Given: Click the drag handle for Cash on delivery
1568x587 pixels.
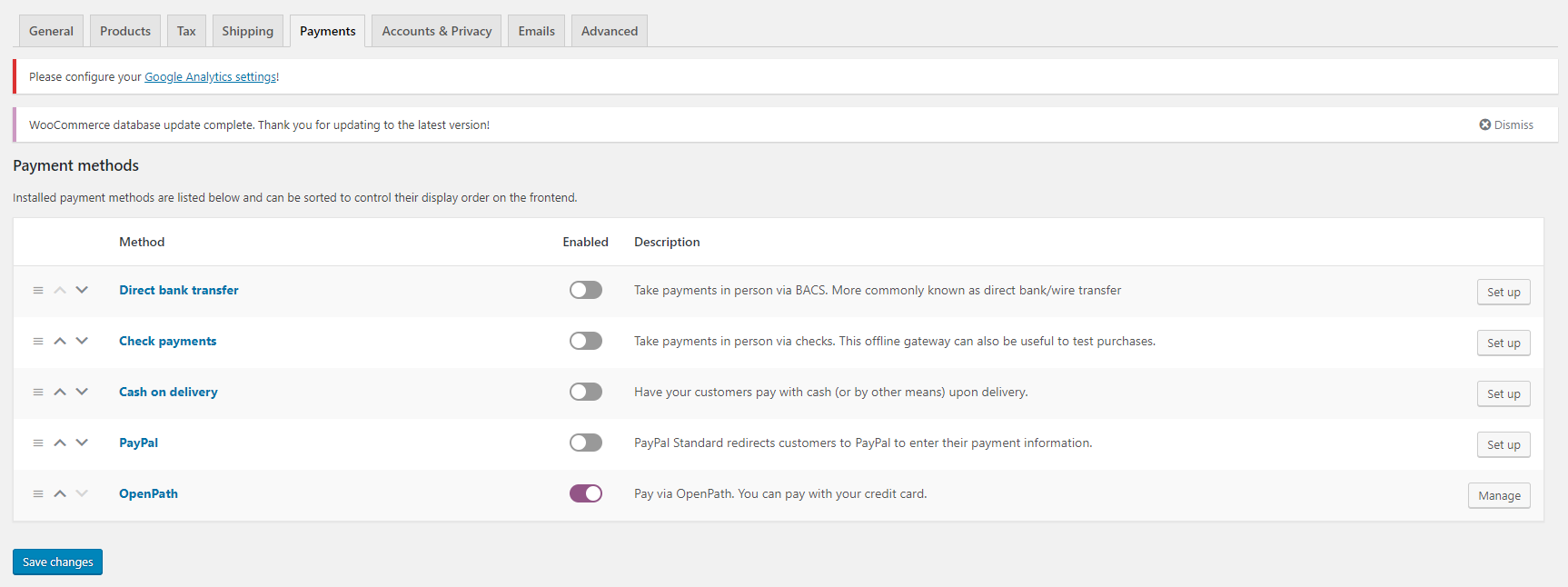Looking at the screenshot, I should (x=38, y=393).
